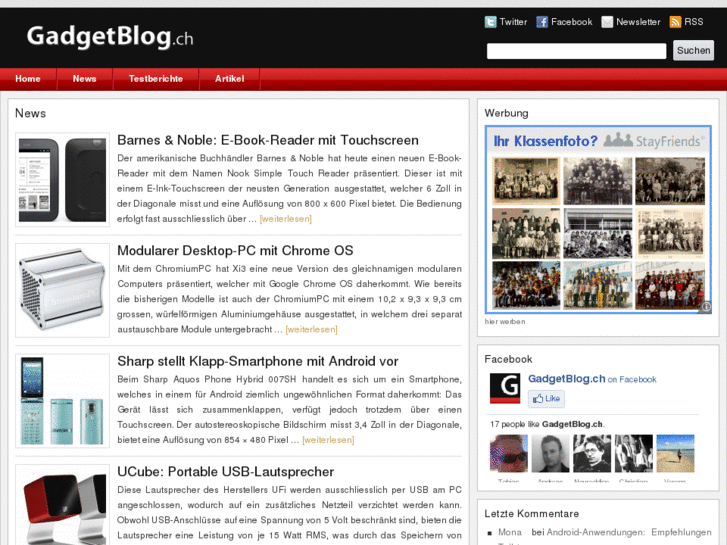
Task: Click the GadgetBlog.ch site logo
Action: point(110,37)
